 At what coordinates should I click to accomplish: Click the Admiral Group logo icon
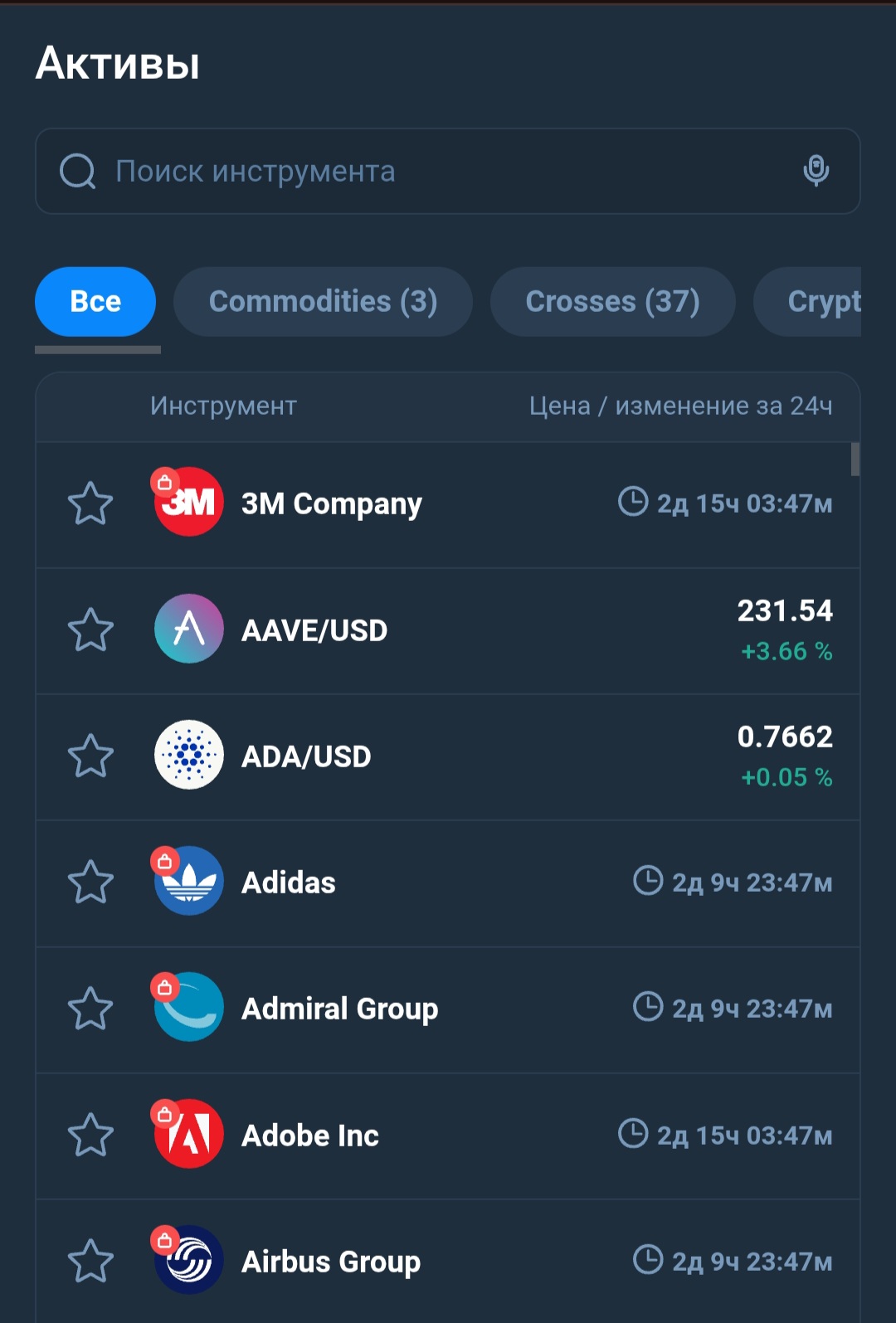(x=189, y=1007)
